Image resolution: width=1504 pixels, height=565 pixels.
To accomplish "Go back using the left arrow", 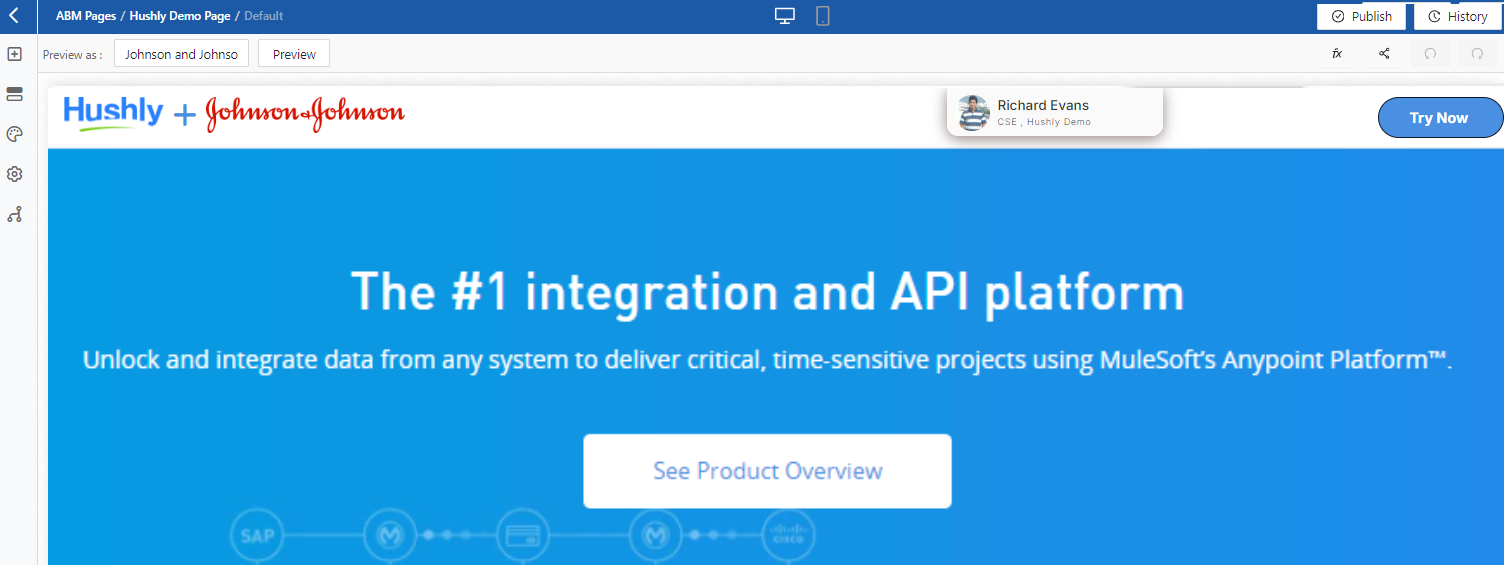I will (x=13, y=16).
